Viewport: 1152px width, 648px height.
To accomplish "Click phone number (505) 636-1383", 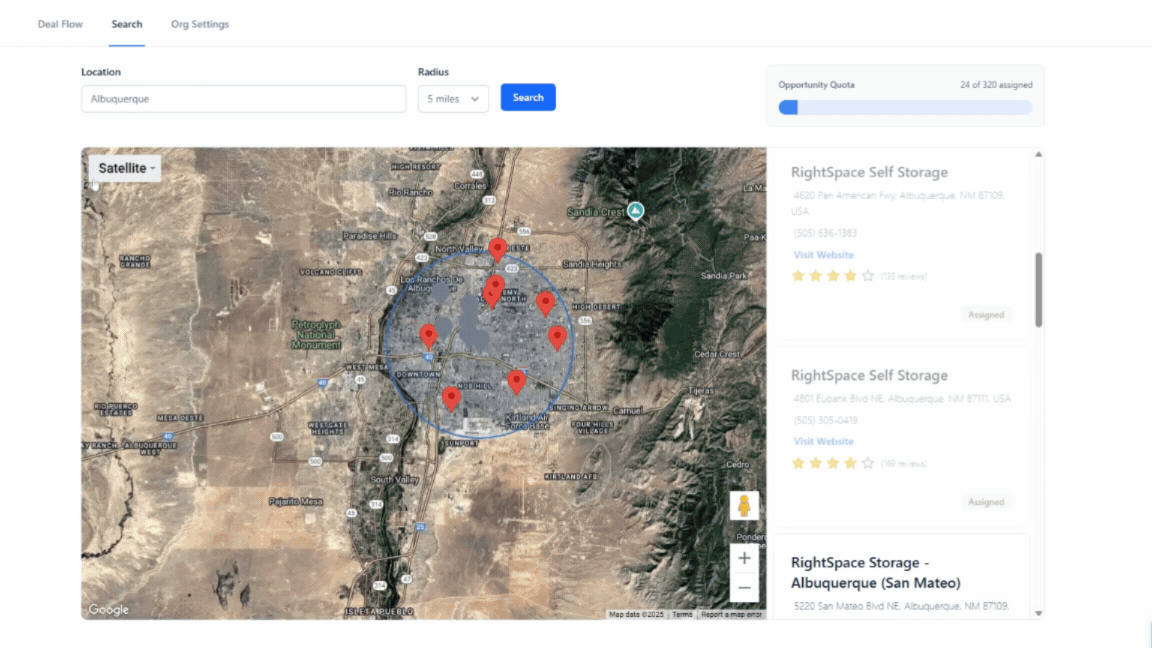I will coord(825,233).
